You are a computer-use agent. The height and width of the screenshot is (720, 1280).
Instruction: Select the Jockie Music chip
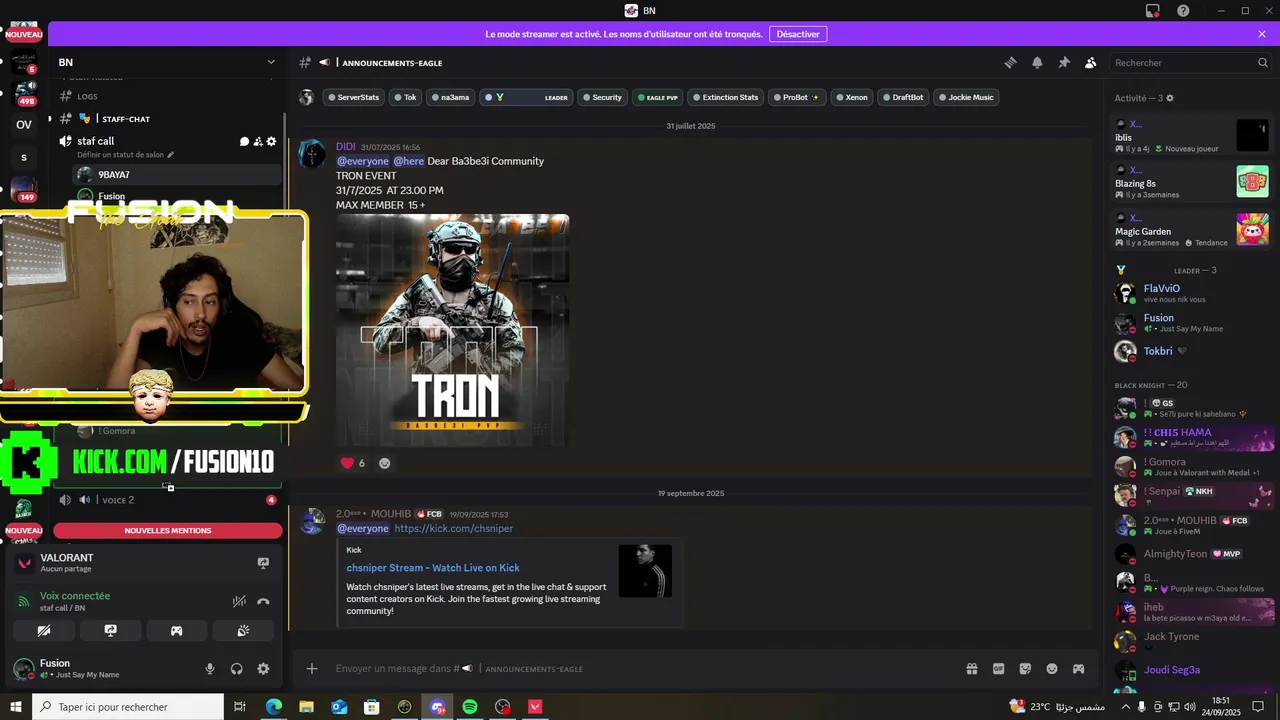[x=965, y=98]
